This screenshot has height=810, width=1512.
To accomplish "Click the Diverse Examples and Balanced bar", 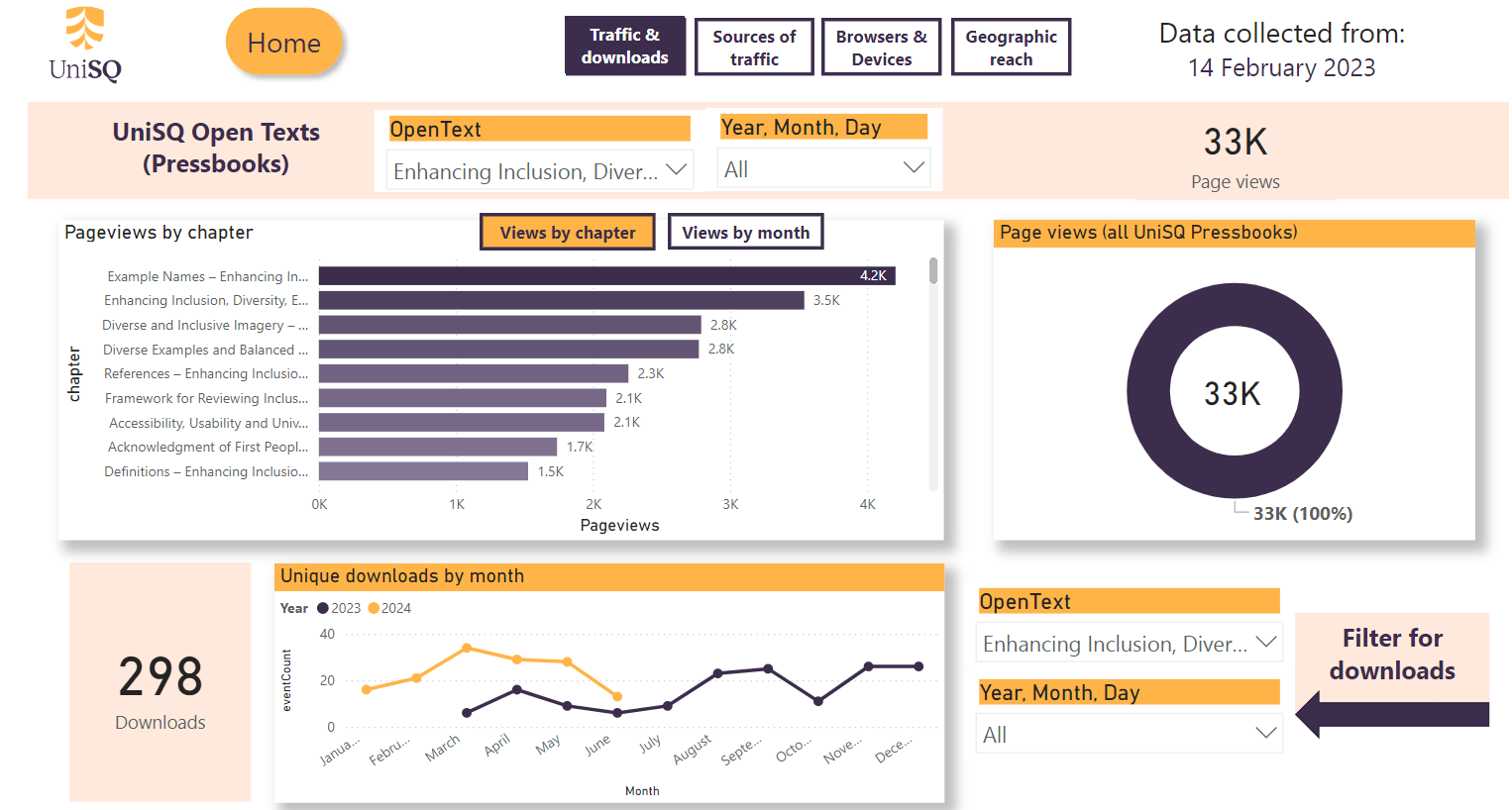I will pos(509,349).
